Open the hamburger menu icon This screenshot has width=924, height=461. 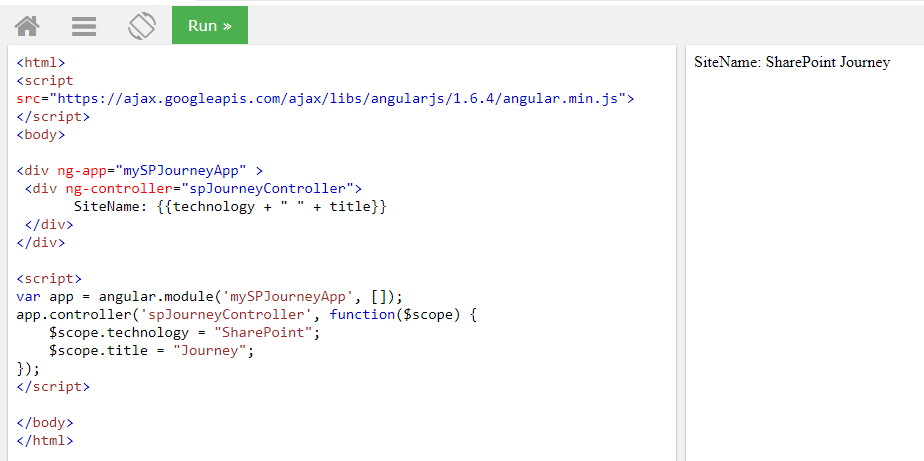(84, 26)
